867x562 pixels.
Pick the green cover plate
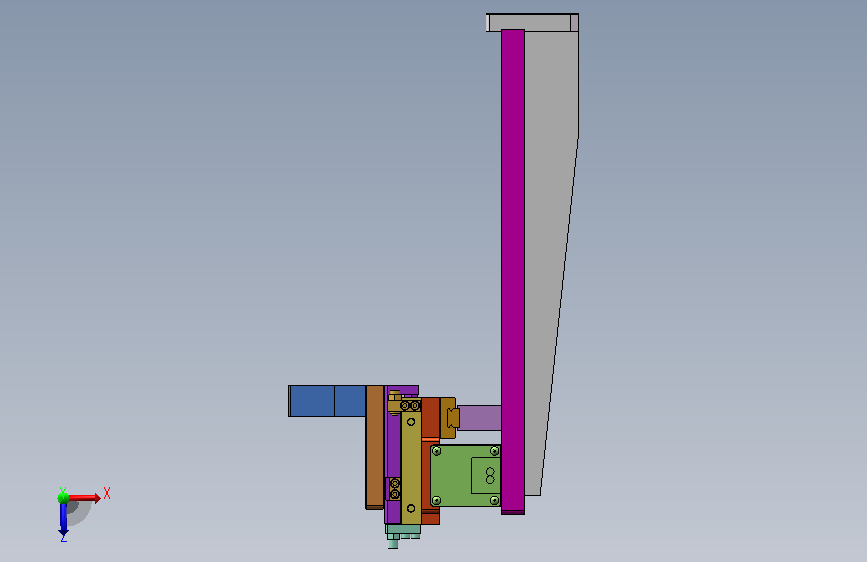pos(466,476)
